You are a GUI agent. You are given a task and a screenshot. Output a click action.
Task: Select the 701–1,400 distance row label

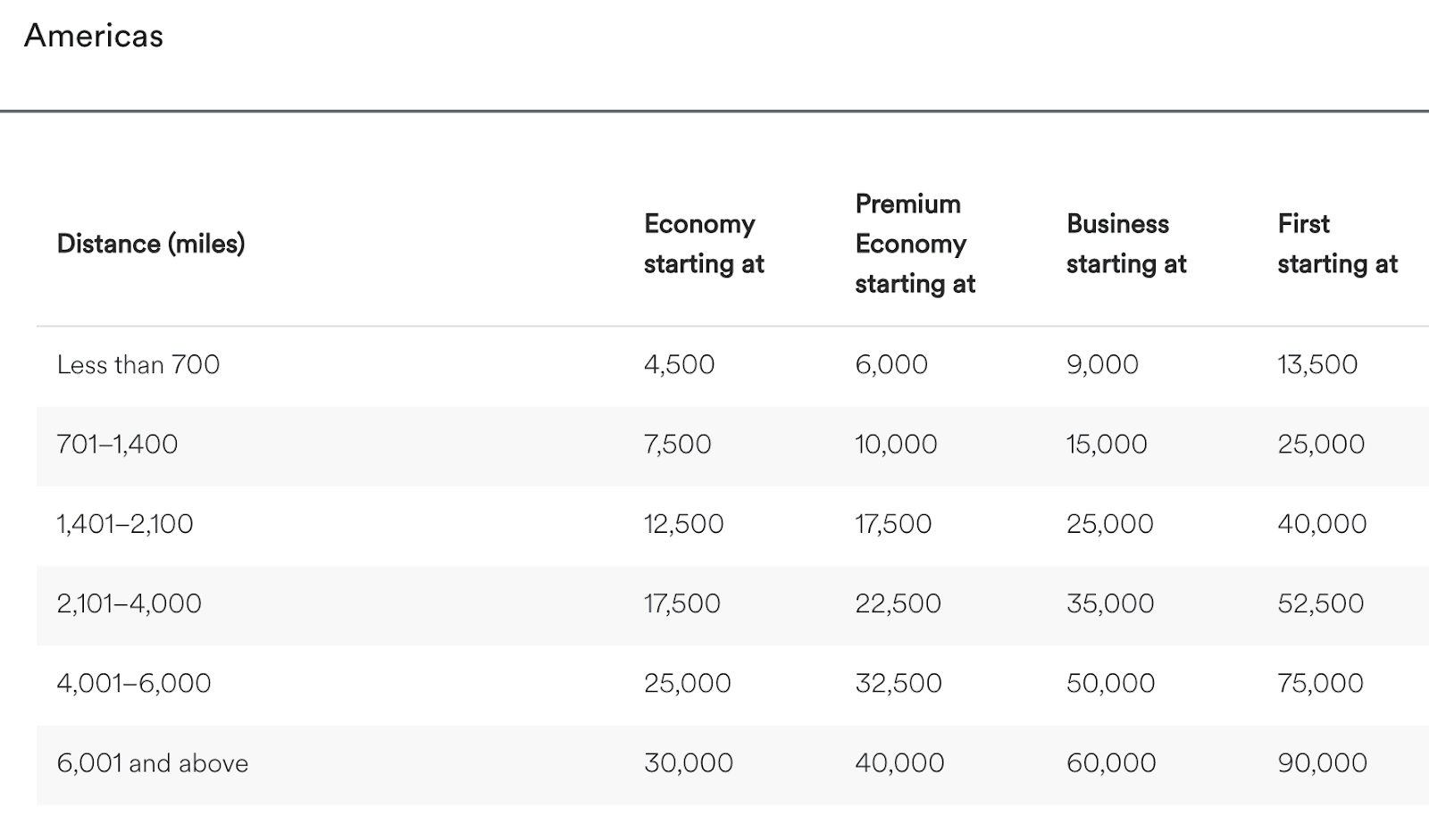point(117,444)
